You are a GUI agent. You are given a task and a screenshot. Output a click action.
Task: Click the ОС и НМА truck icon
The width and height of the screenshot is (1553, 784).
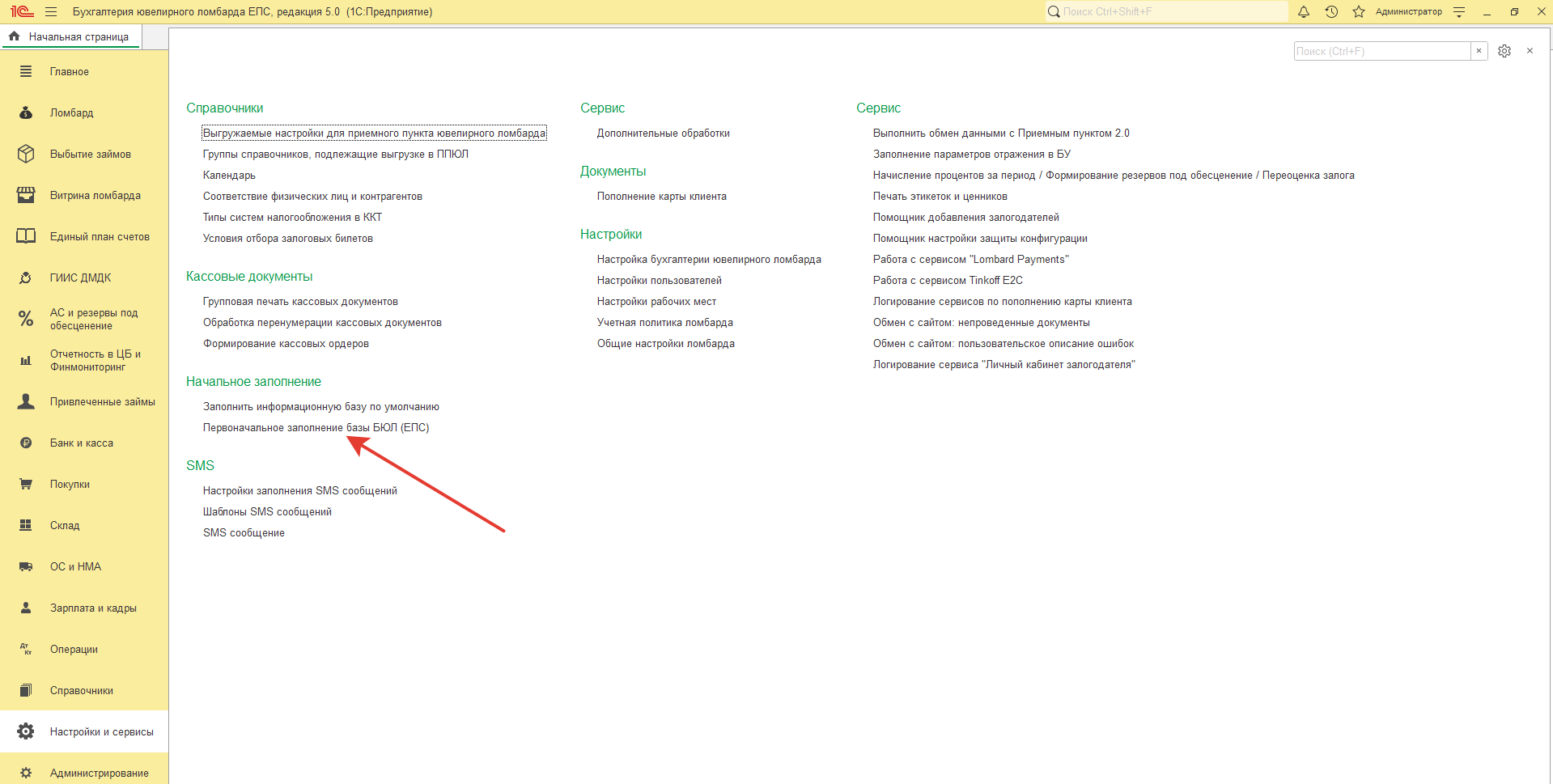click(26, 566)
